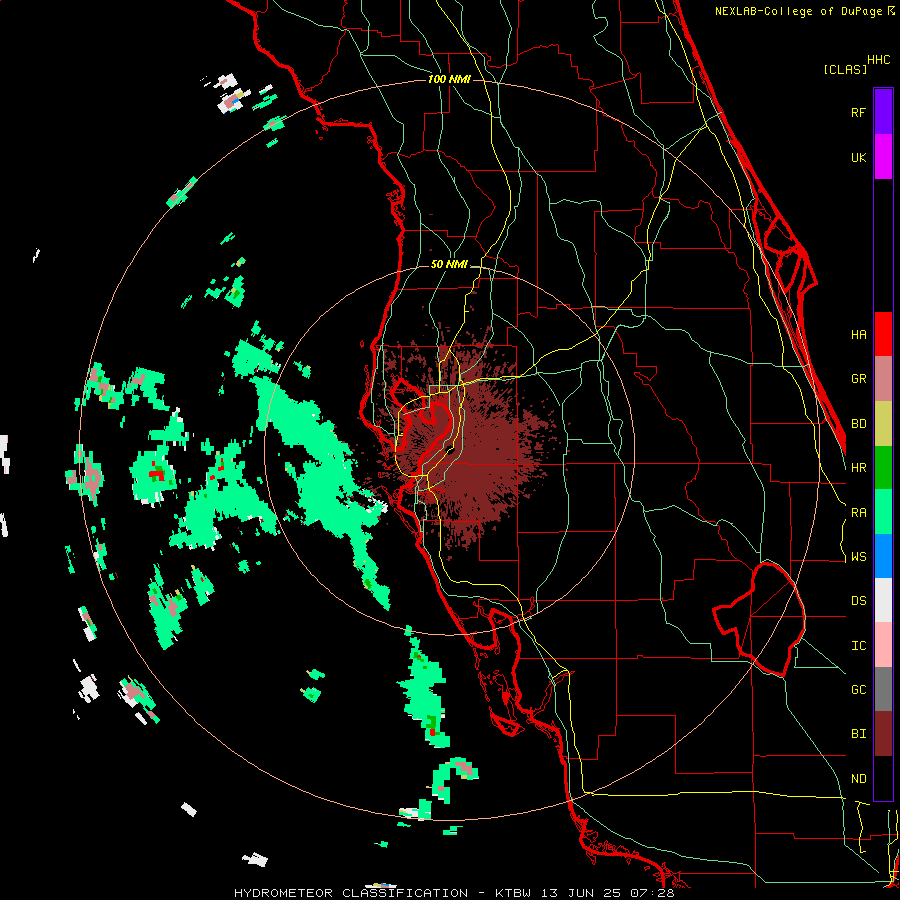Click the BI legend label

pos(858,734)
